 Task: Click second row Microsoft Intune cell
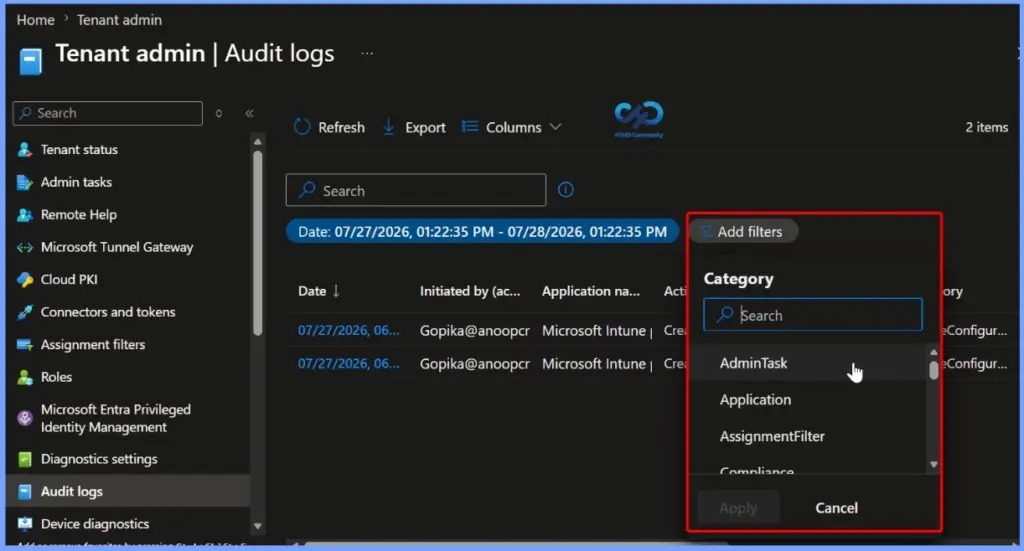click(597, 364)
